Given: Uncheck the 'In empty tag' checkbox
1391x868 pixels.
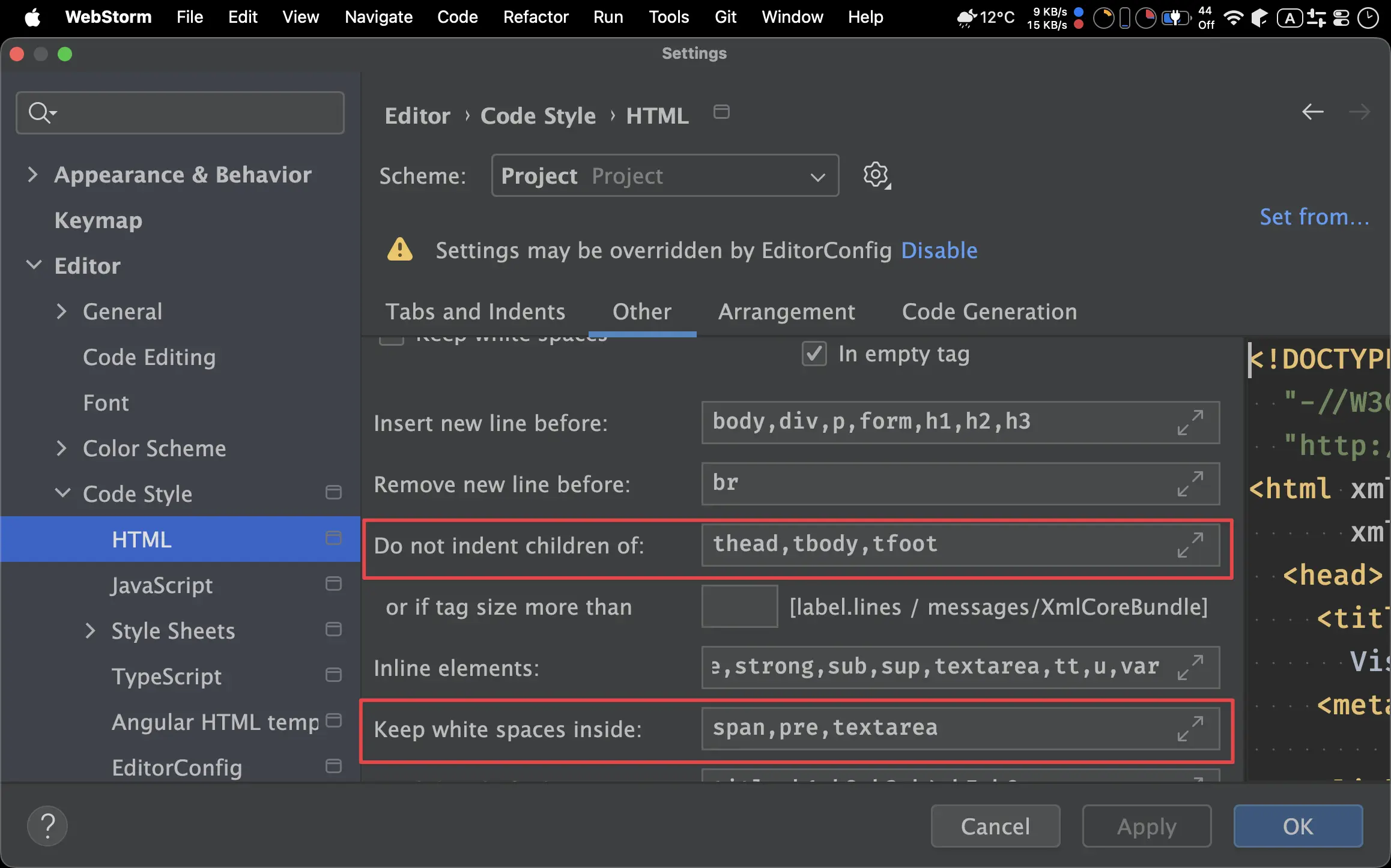Looking at the screenshot, I should [814, 354].
